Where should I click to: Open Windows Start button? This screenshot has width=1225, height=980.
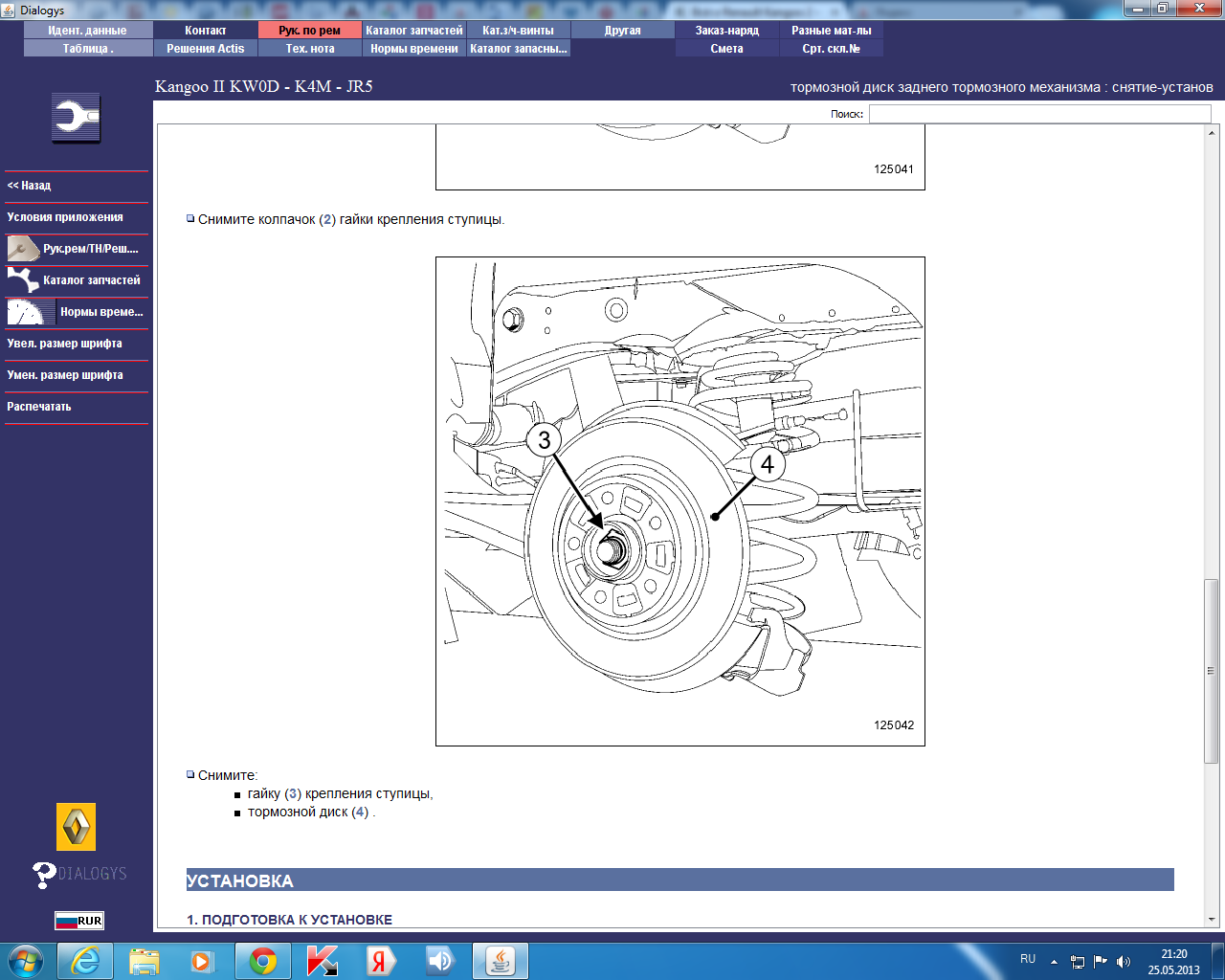click(26, 960)
